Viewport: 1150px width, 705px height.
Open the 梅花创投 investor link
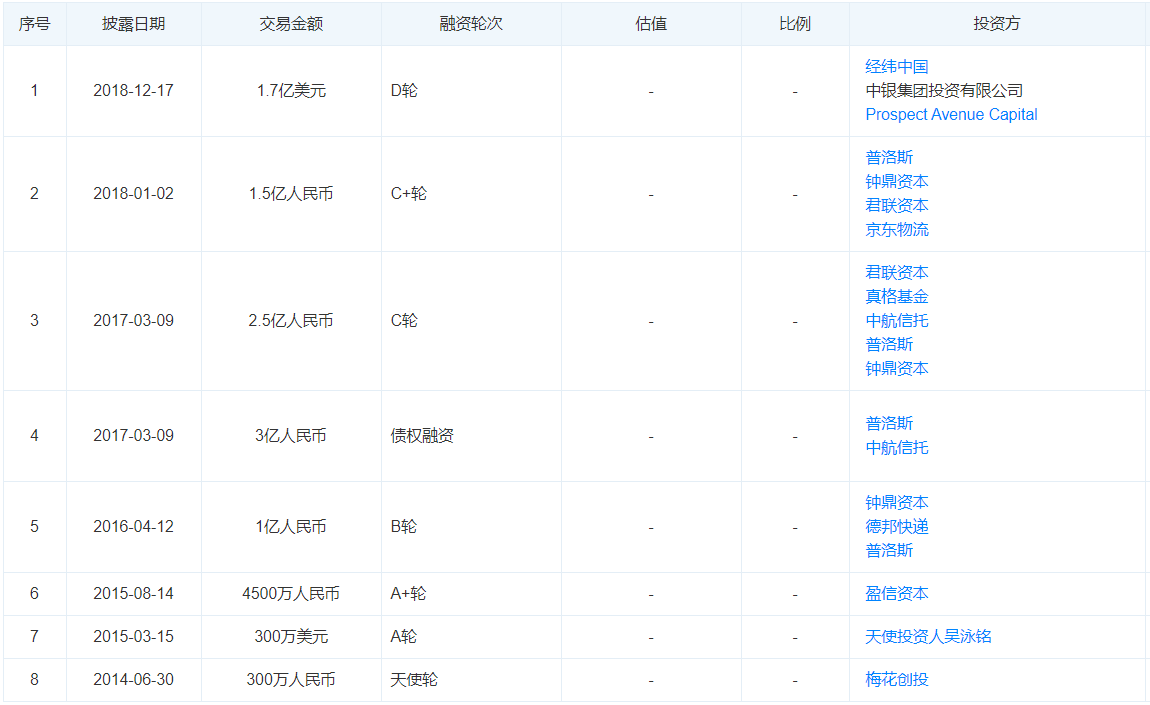coord(896,680)
